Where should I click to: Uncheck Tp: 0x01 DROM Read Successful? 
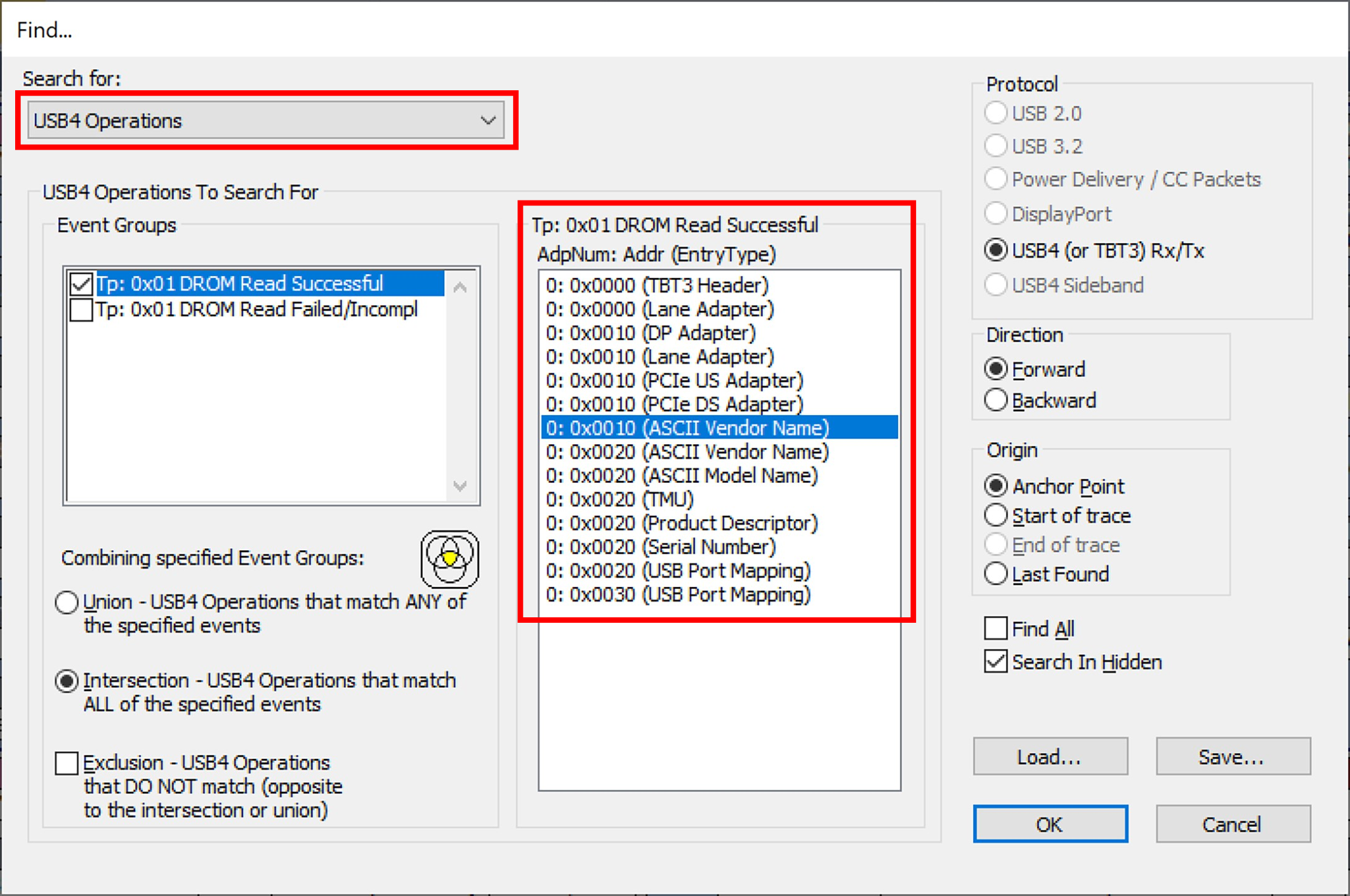[81, 284]
